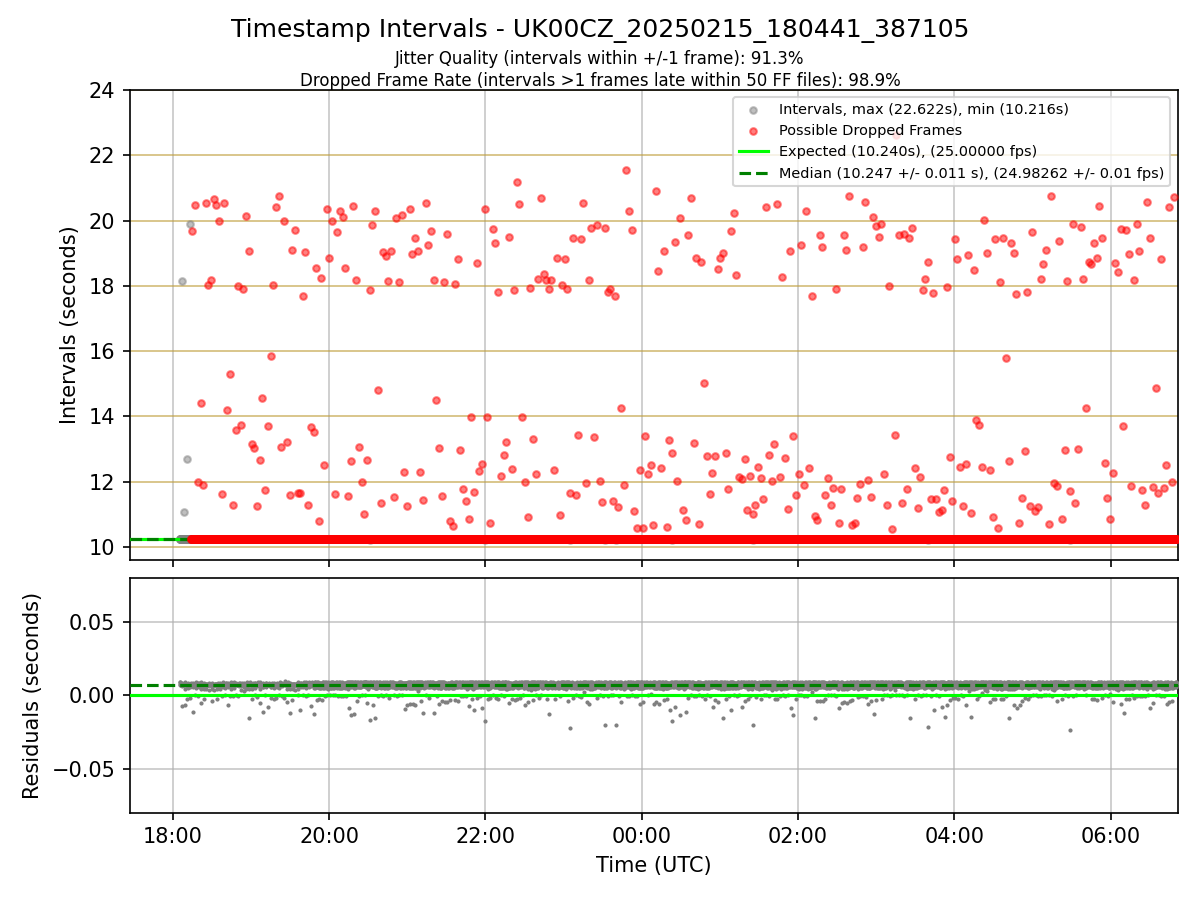The width and height of the screenshot is (1200, 900).
Task: Click the 'Possible Dropped Frames' legend entry
Action: point(870,130)
